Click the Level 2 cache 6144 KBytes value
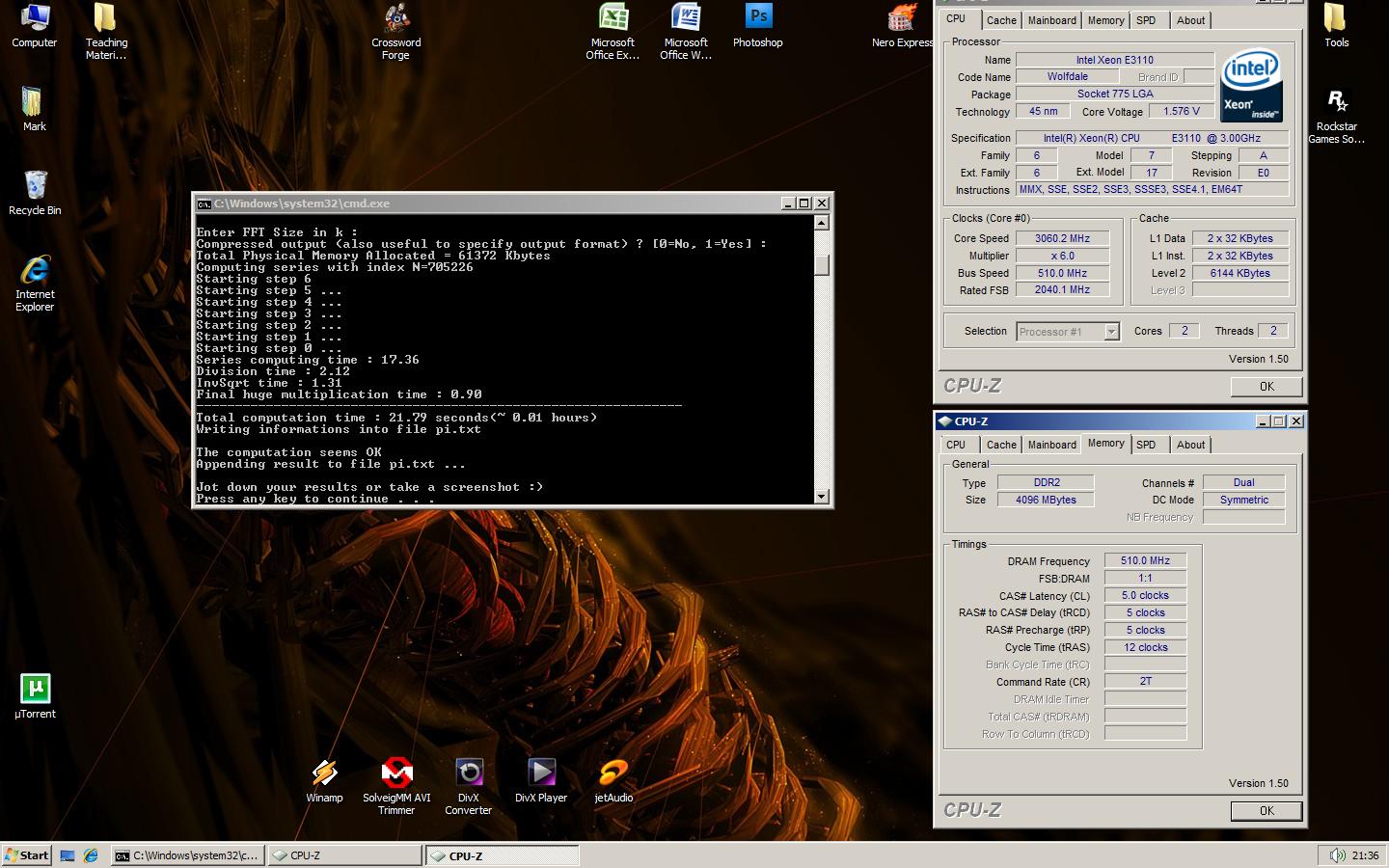The height and width of the screenshot is (868, 1389). coord(1239,273)
